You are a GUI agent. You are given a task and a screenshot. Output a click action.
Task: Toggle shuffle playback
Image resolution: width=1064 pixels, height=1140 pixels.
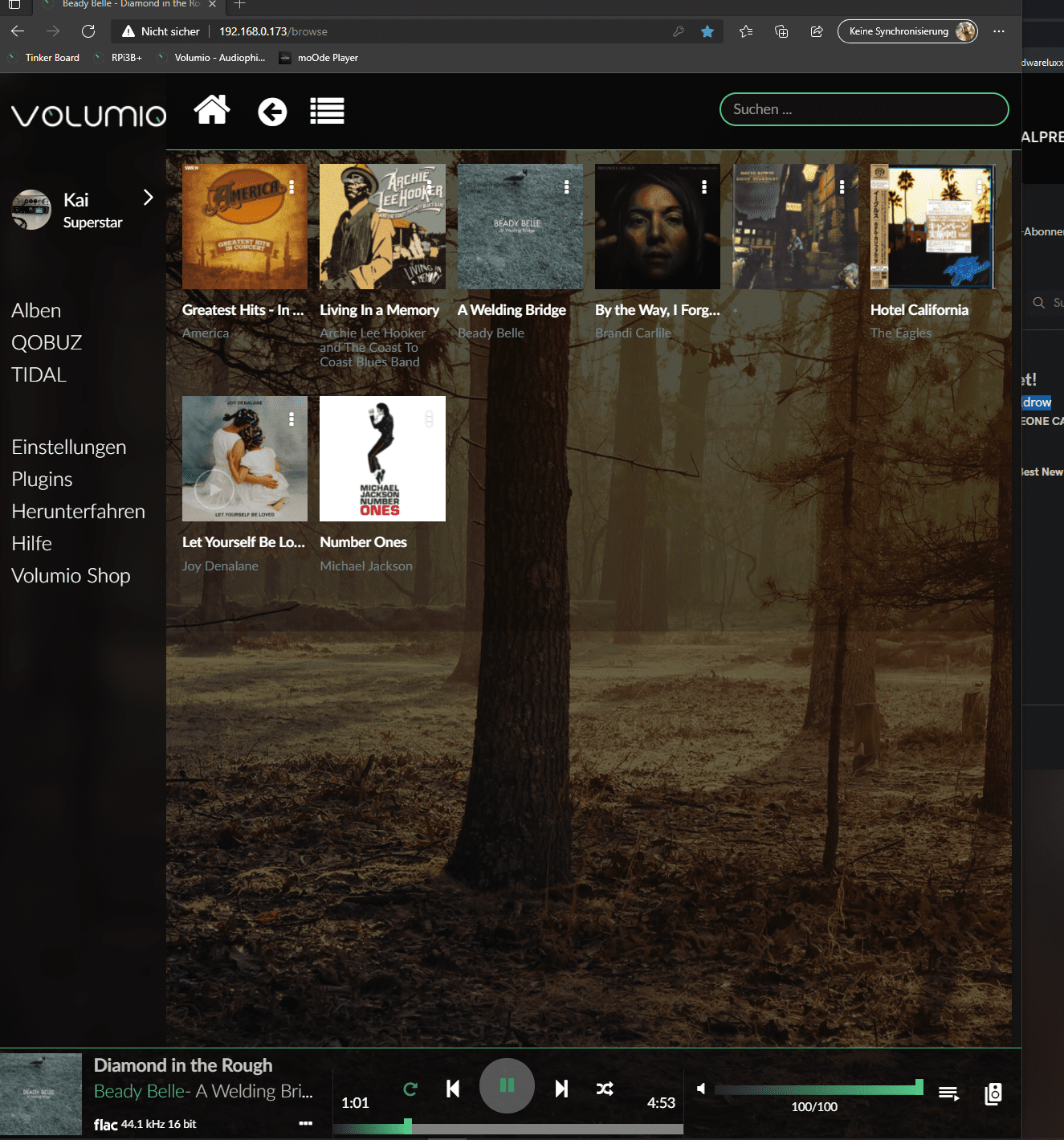605,1089
